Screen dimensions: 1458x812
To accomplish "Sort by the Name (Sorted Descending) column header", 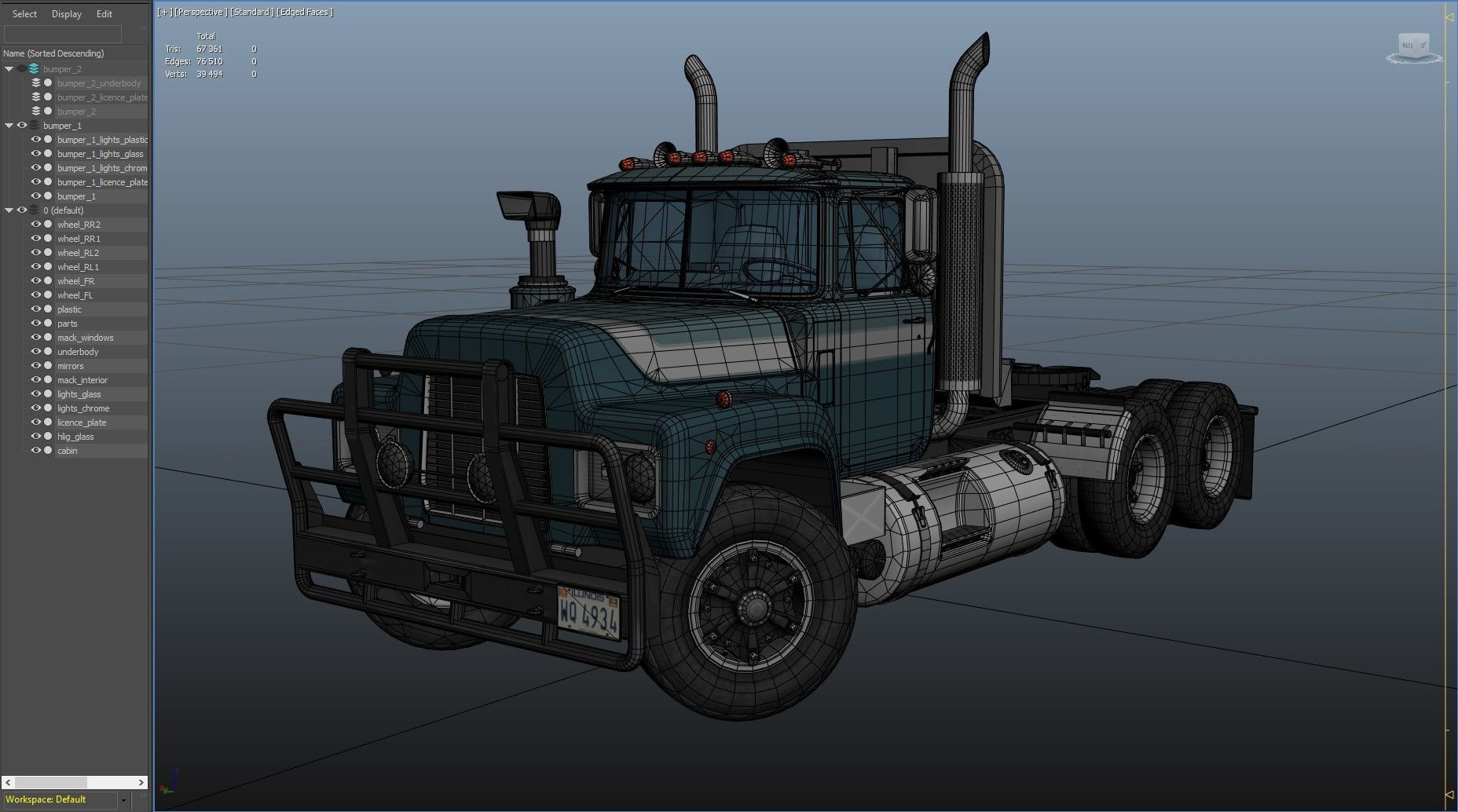I will click(75, 53).
